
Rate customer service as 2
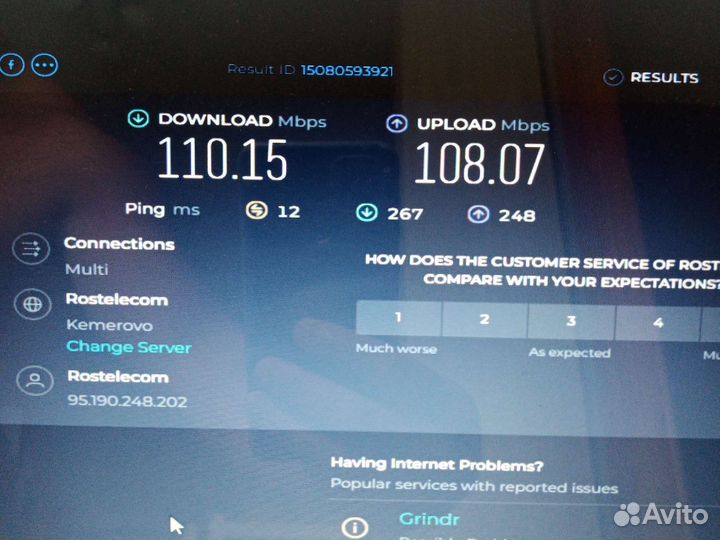click(x=485, y=320)
